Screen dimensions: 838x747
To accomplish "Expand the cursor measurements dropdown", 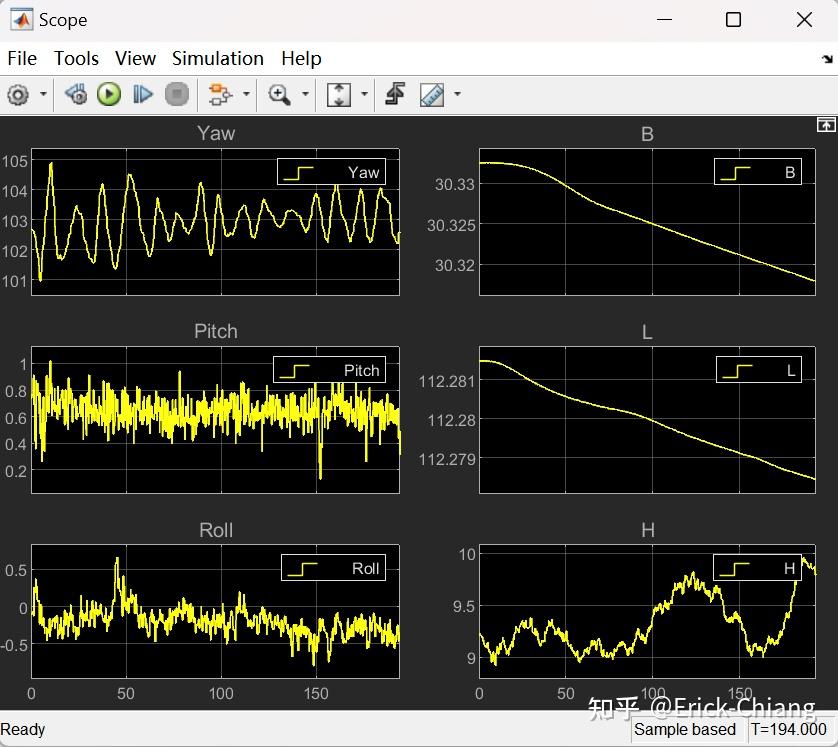I will (456, 94).
